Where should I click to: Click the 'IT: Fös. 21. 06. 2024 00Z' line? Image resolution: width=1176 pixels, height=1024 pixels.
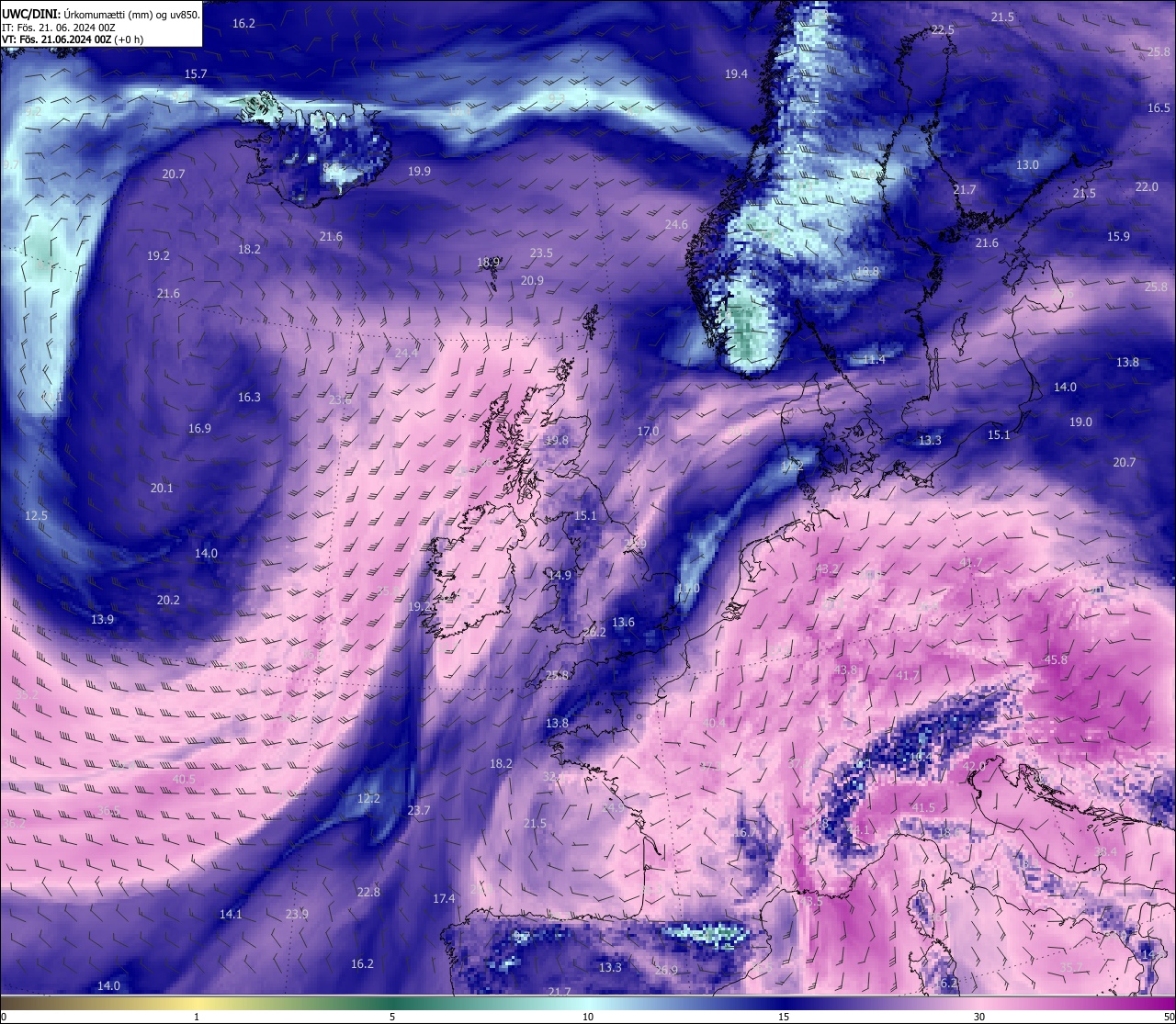tap(59, 28)
